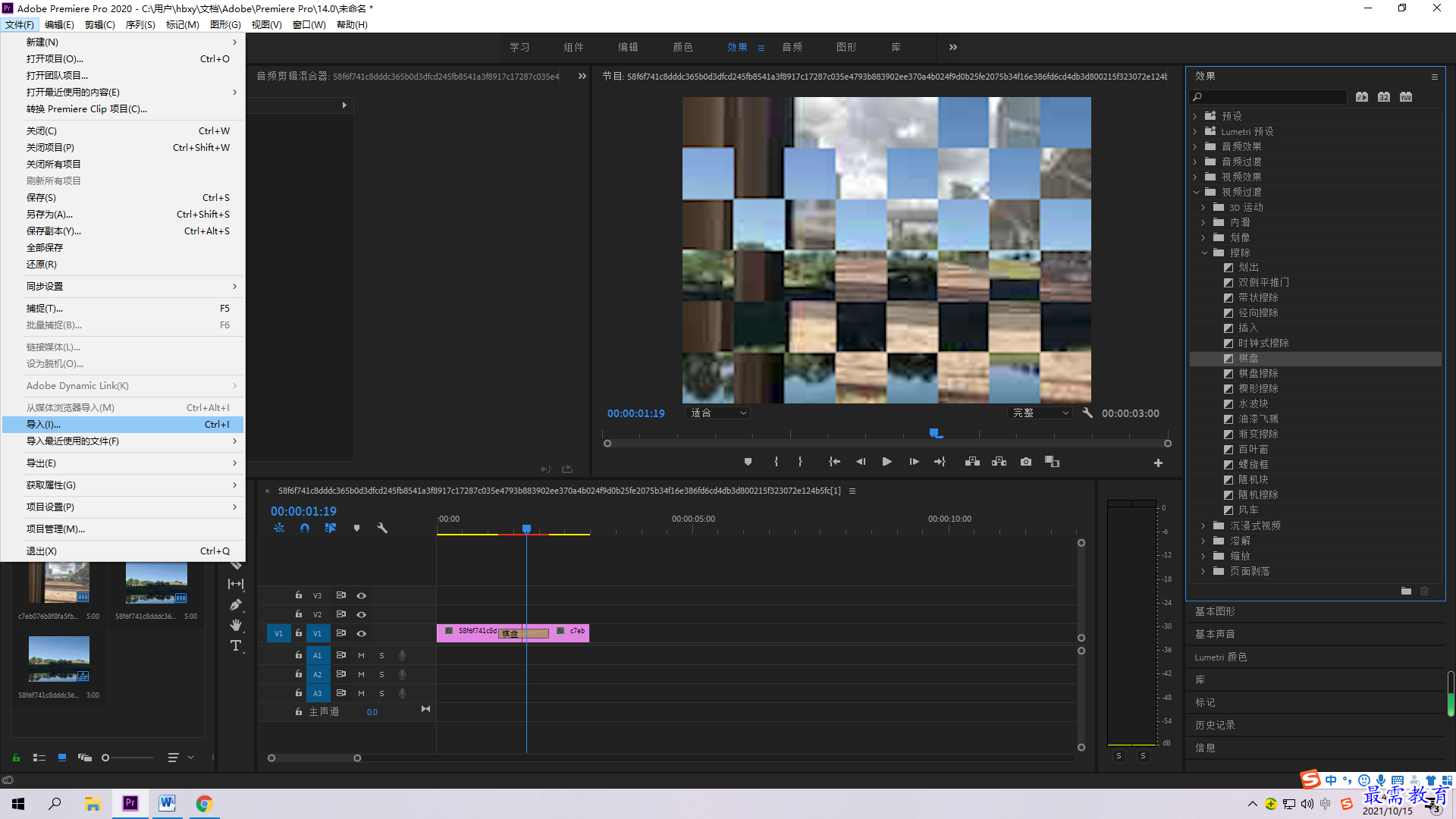Viewport: 1456px width, 819px height.
Task: Mute audio track A1
Action: [361, 655]
